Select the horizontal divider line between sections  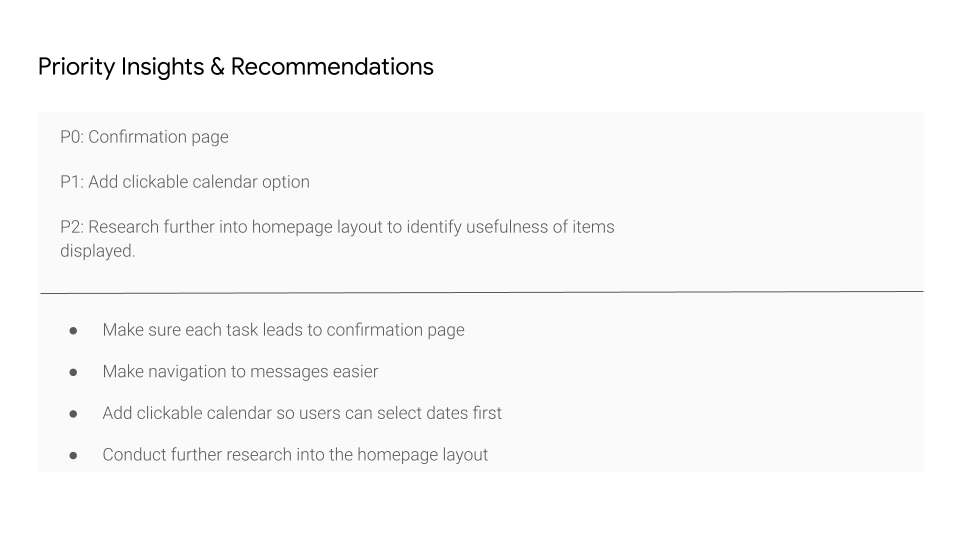[x=482, y=292]
